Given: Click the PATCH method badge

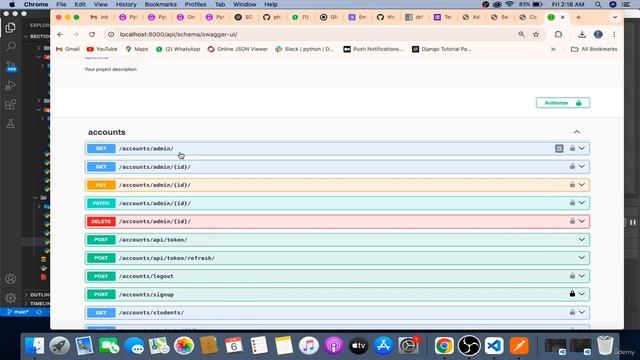Looking at the screenshot, I should coord(101,203).
